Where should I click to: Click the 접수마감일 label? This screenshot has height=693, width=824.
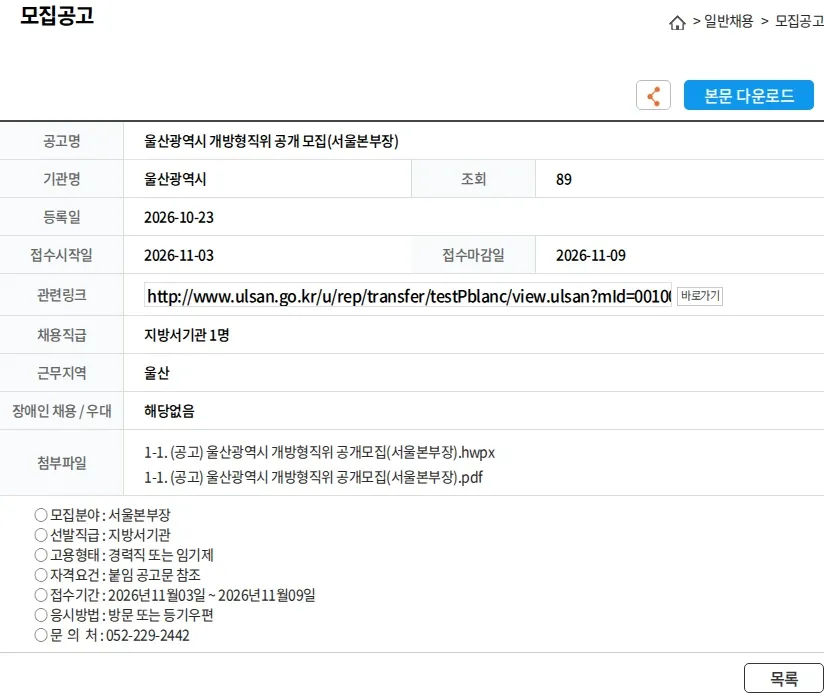(x=473, y=255)
